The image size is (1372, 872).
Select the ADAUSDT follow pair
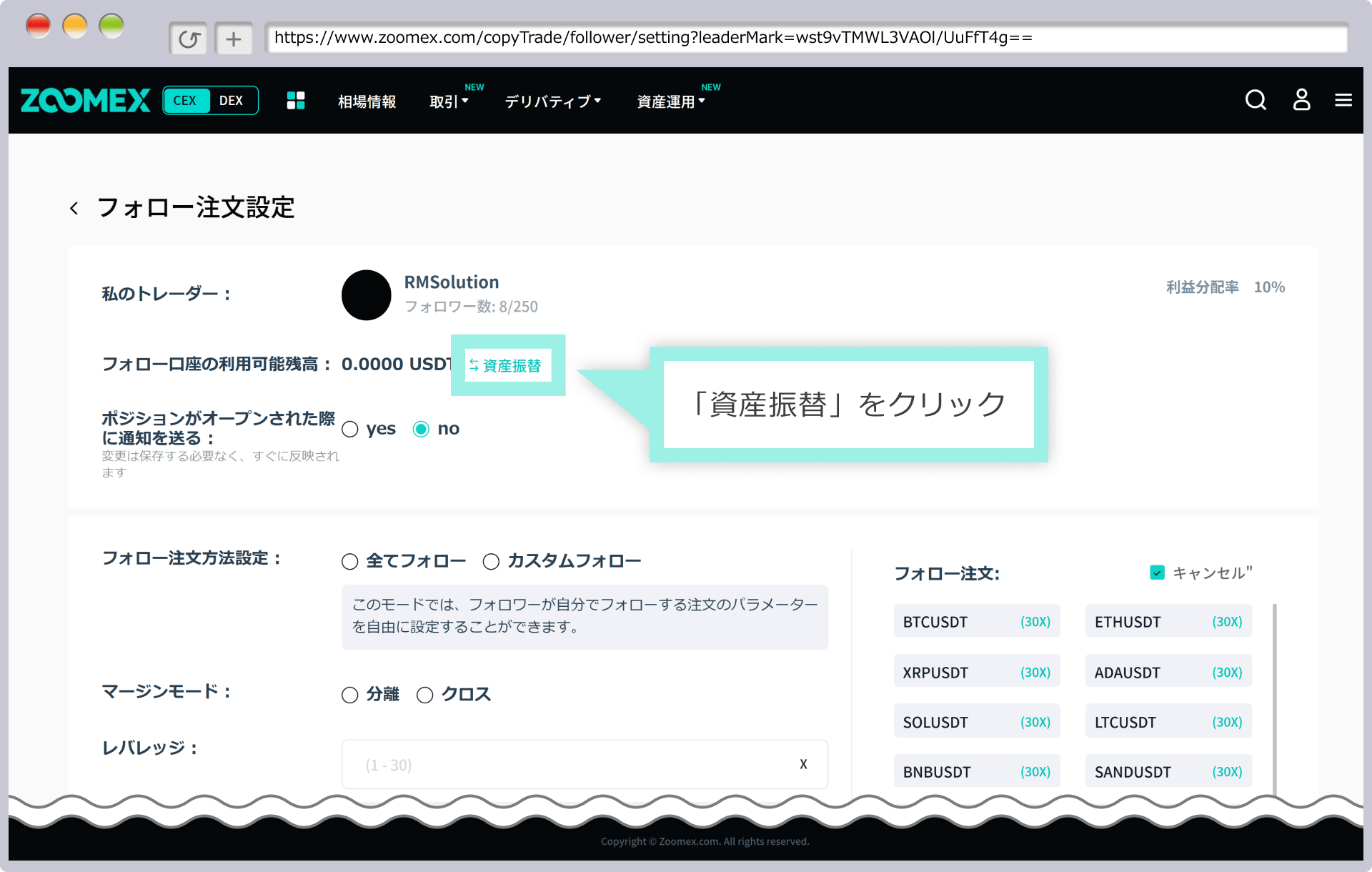coord(1168,672)
